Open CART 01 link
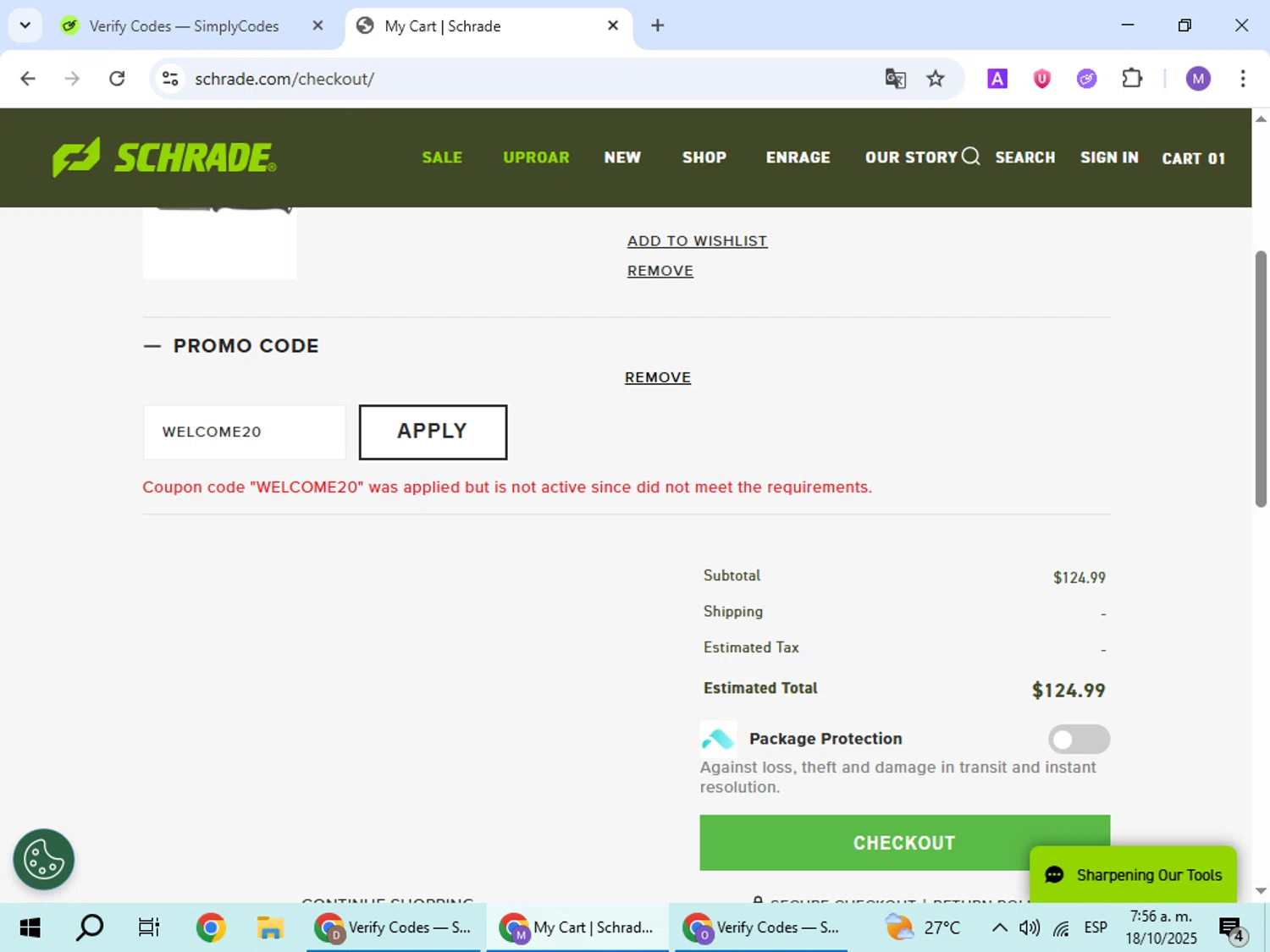 pyautogui.click(x=1193, y=158)
